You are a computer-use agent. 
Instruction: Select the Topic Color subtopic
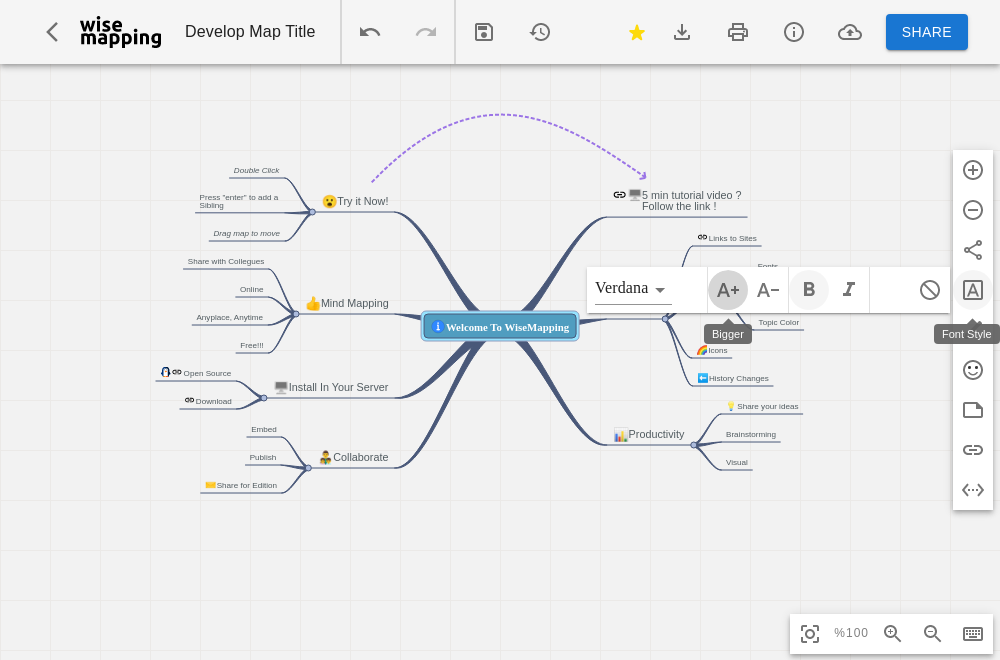click(x=779, y=323)
